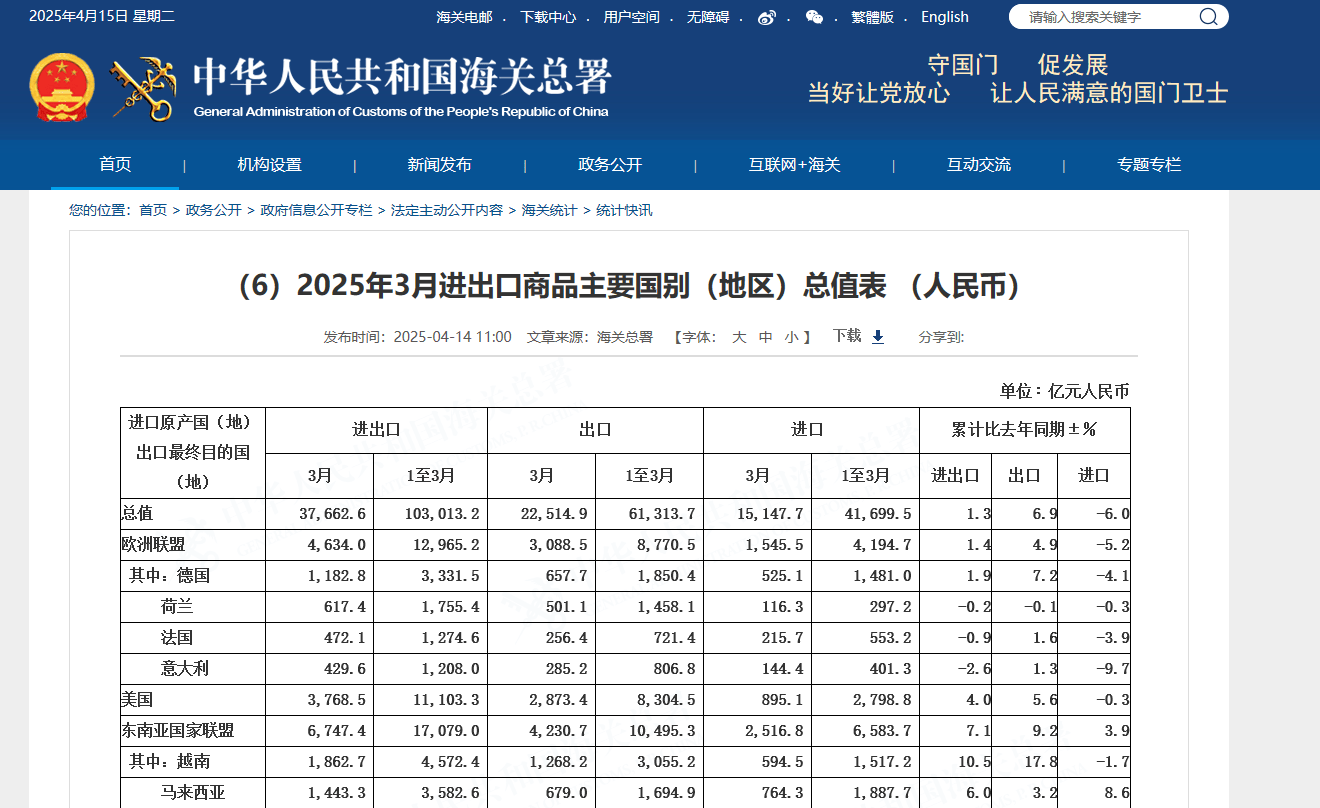
Task: Open the Weibo icon link
Action: tap(767, 17)
